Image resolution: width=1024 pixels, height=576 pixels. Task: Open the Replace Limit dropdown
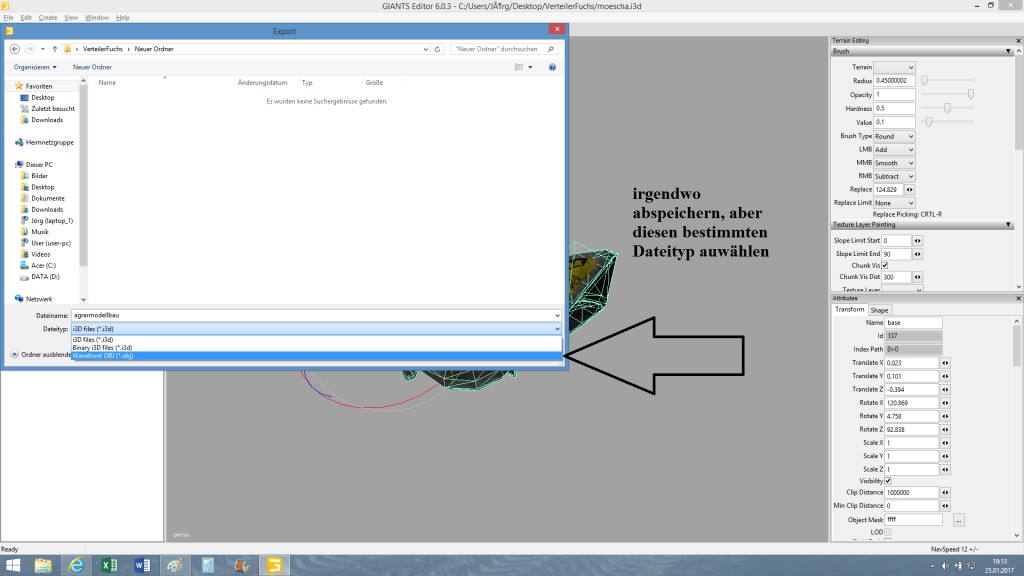pyautogui.click(x=894, y=203)
